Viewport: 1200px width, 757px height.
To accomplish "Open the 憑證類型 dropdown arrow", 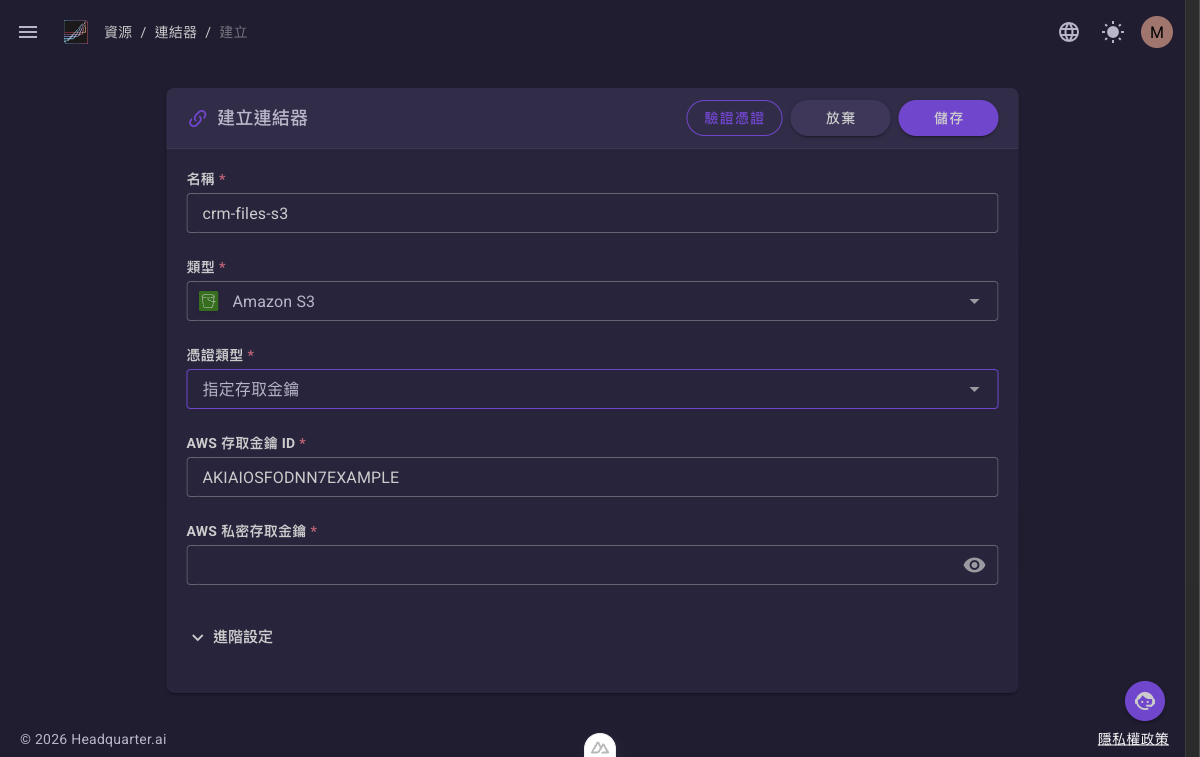I will [974, 389].
